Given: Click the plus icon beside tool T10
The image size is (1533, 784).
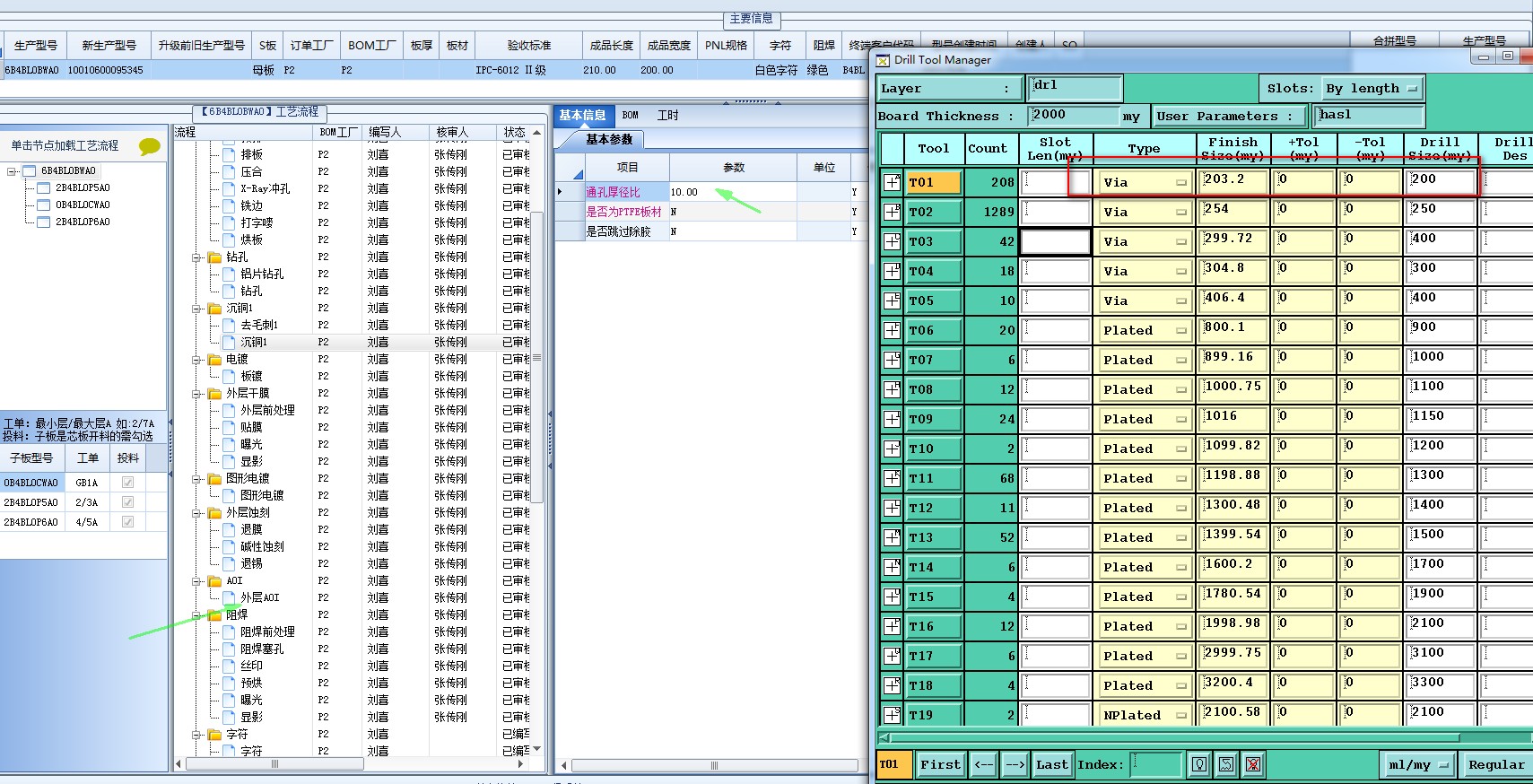Looking at the screenshot, I should (x=892, y=449).
